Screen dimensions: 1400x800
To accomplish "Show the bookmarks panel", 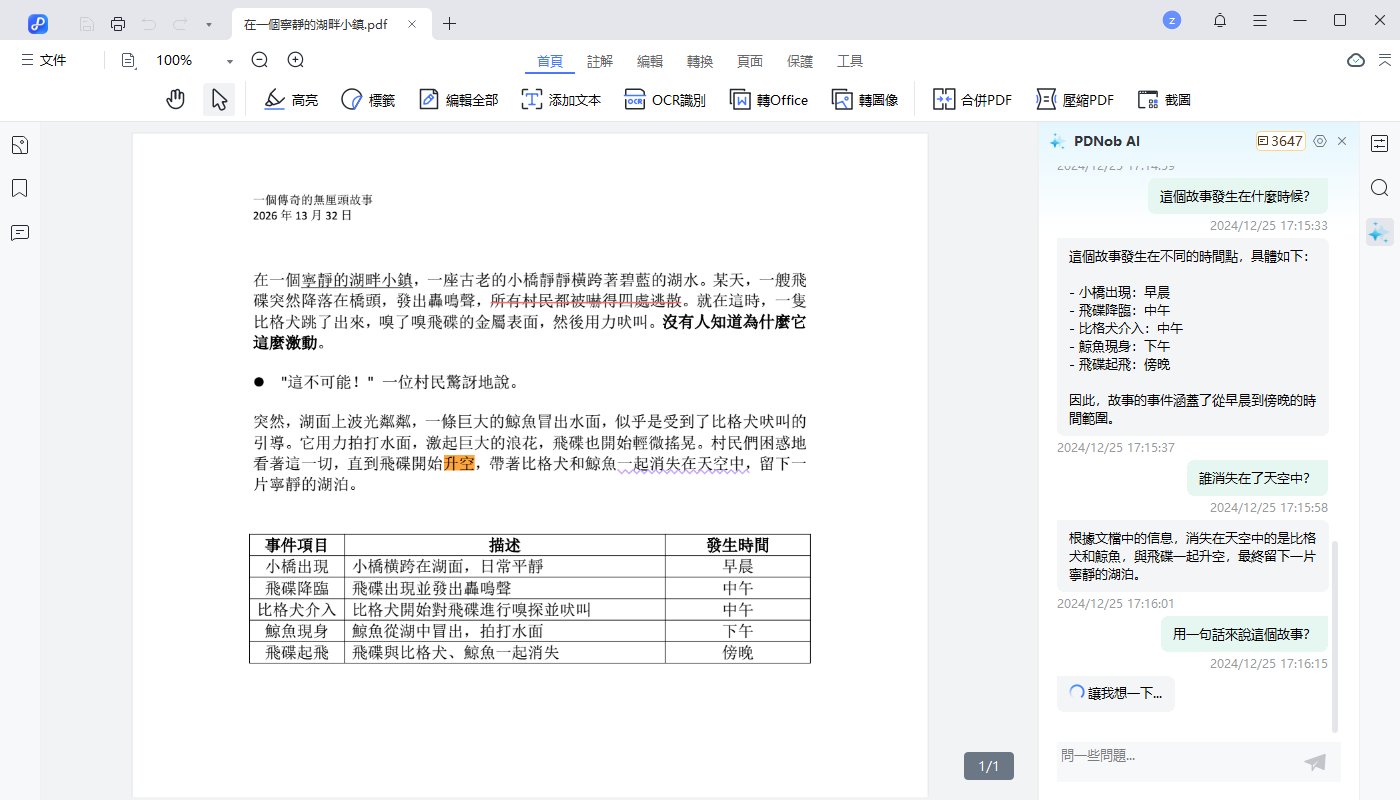I will (19, 188).
